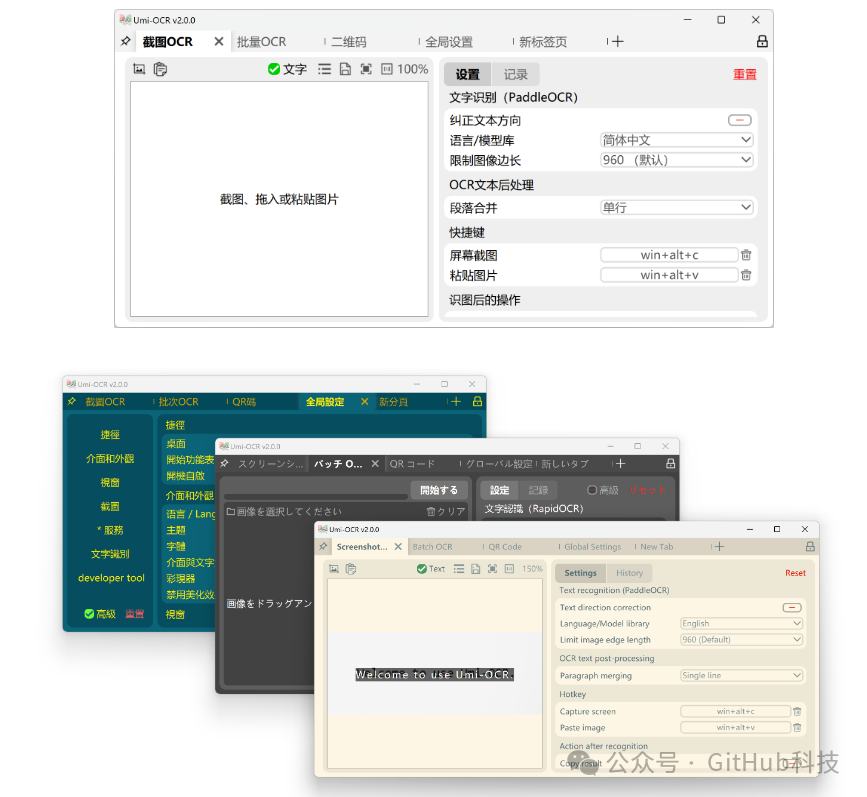The height and width of the screenshot is (797, 867).
Task: Click the paste clipboard icon left of Text
Action: [x=351, y=569]
